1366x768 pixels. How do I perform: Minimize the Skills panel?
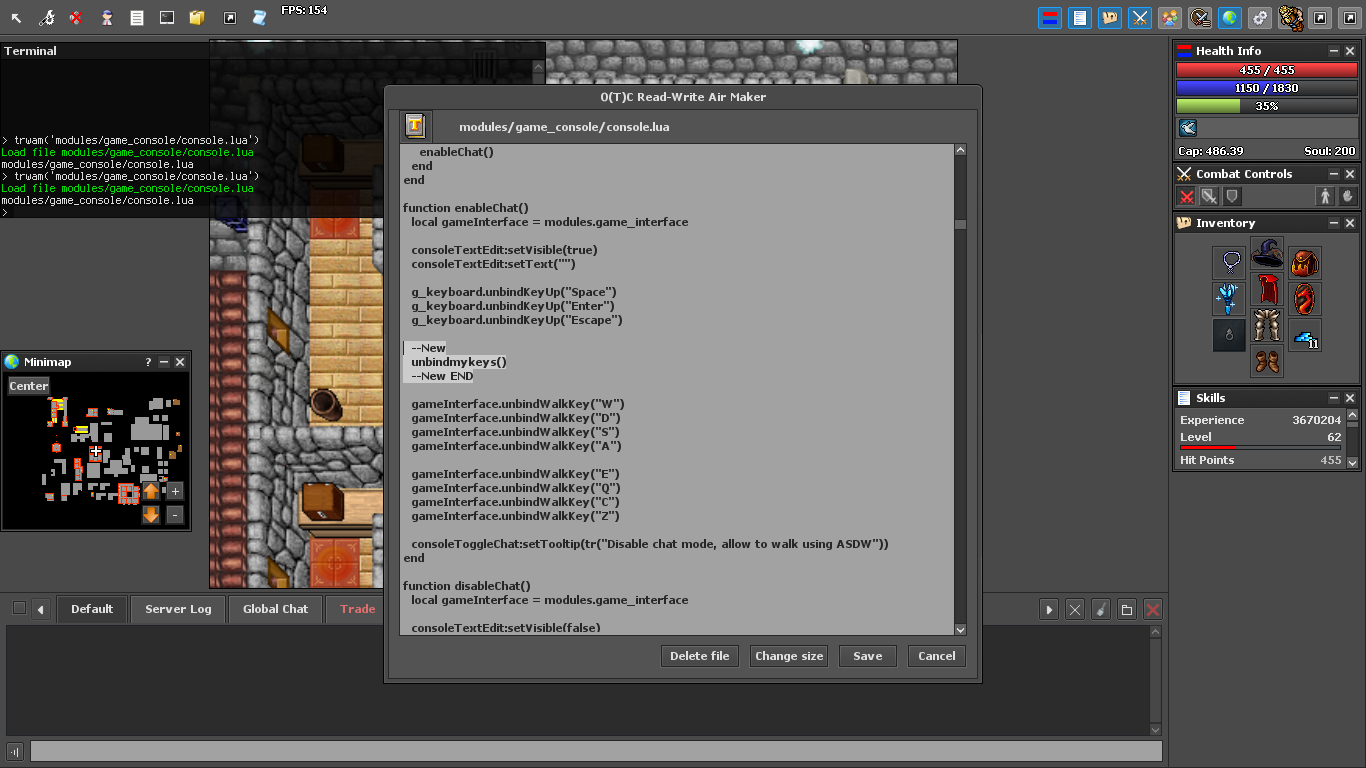pos(1334,398)
